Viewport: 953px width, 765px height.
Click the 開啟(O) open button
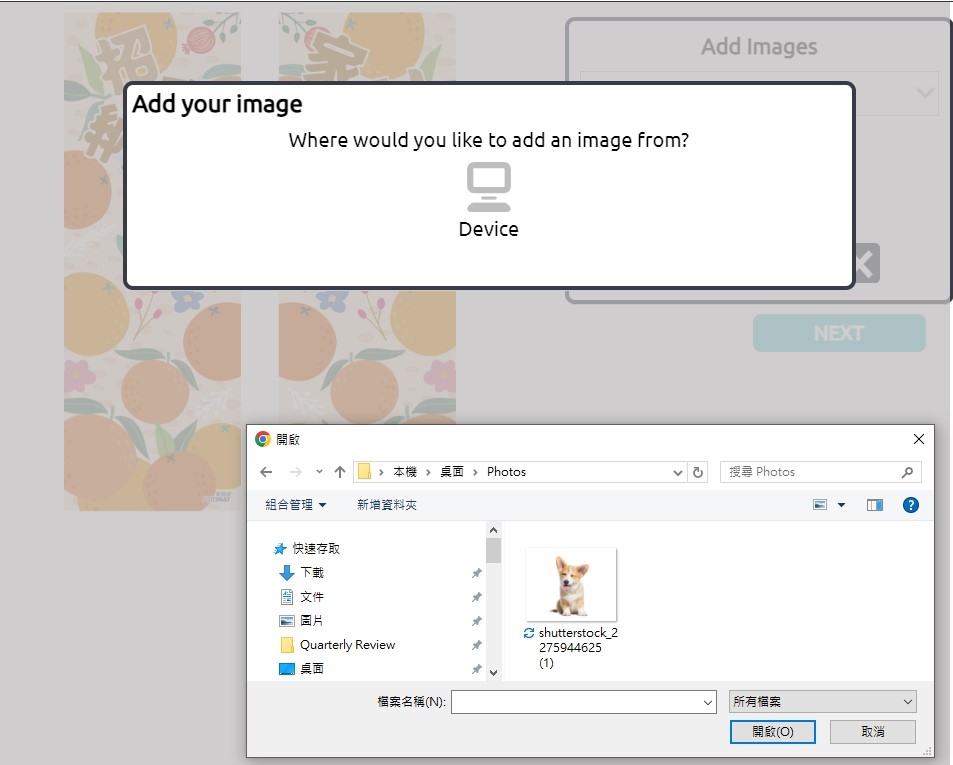click(773, 732)
